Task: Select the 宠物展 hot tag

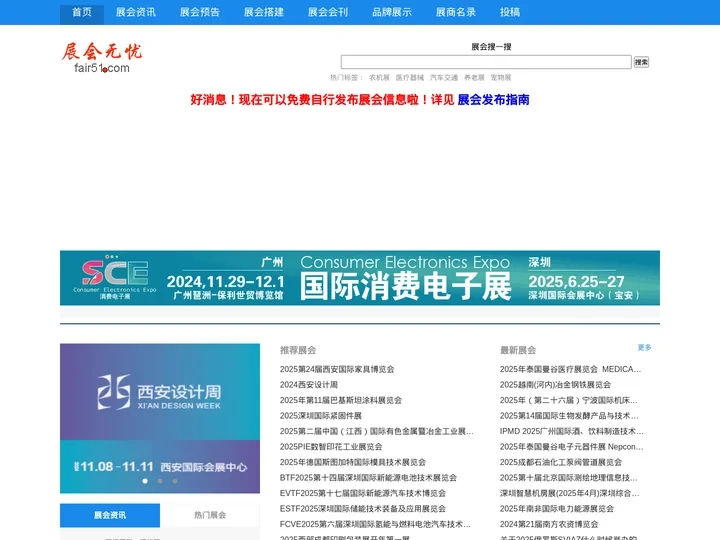Action: pyautogui.click(x=501, y=78)
